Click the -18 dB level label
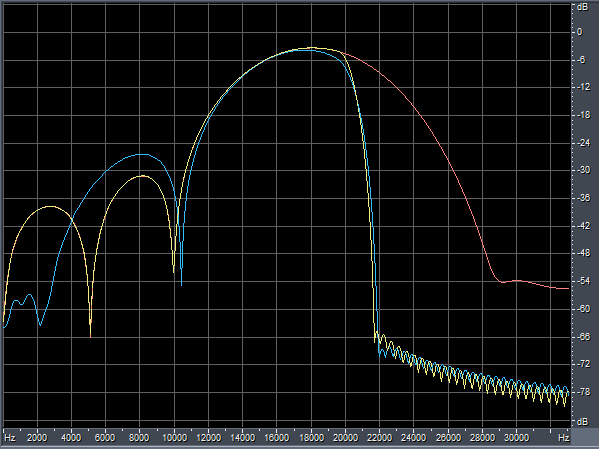The width and height of the screenshot is (599, 449). tap(583, 115)
